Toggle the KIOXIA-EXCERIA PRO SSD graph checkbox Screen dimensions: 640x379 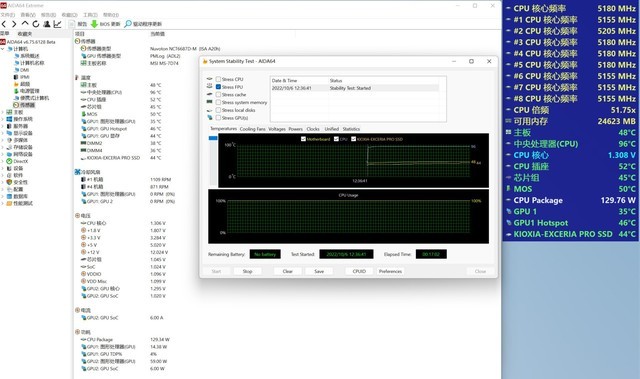(x=353, y=139)
